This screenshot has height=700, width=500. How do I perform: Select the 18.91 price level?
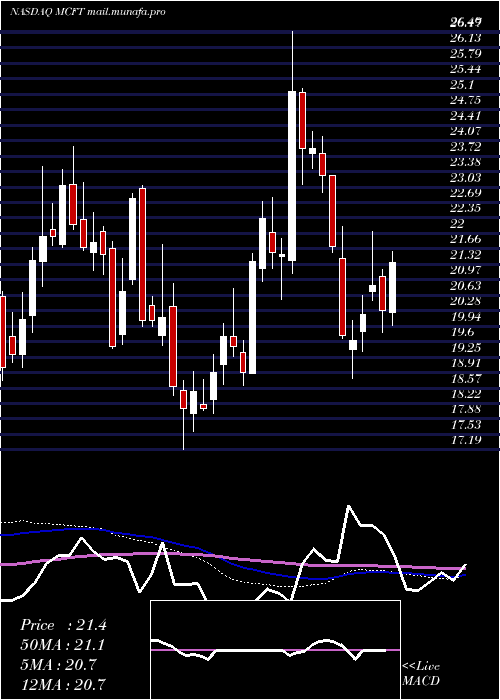coord(466,363)
